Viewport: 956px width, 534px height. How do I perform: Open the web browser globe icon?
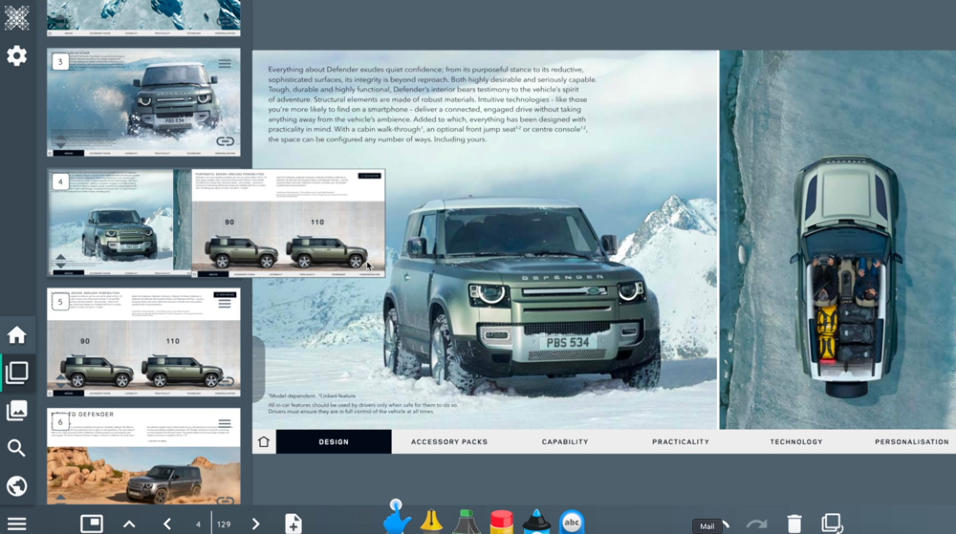coord(16,486)
